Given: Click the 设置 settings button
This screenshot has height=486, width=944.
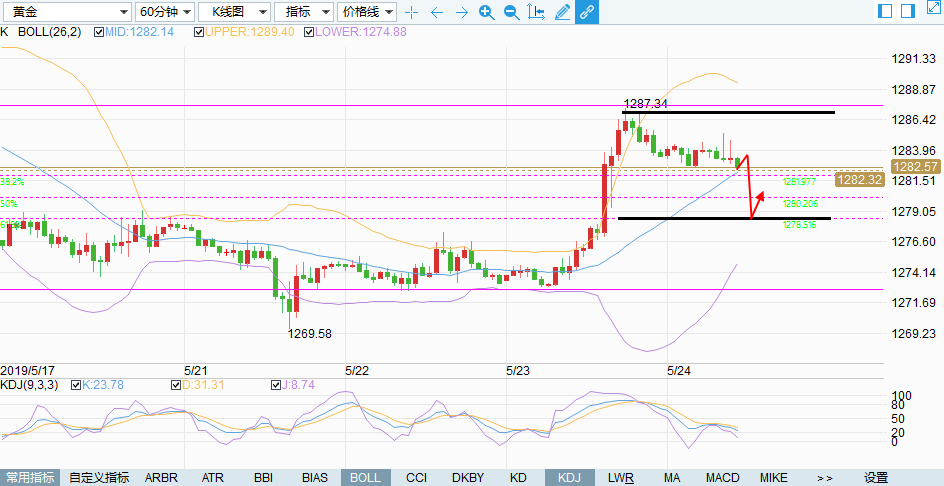Looking at the screenshot, I should 876,478.
